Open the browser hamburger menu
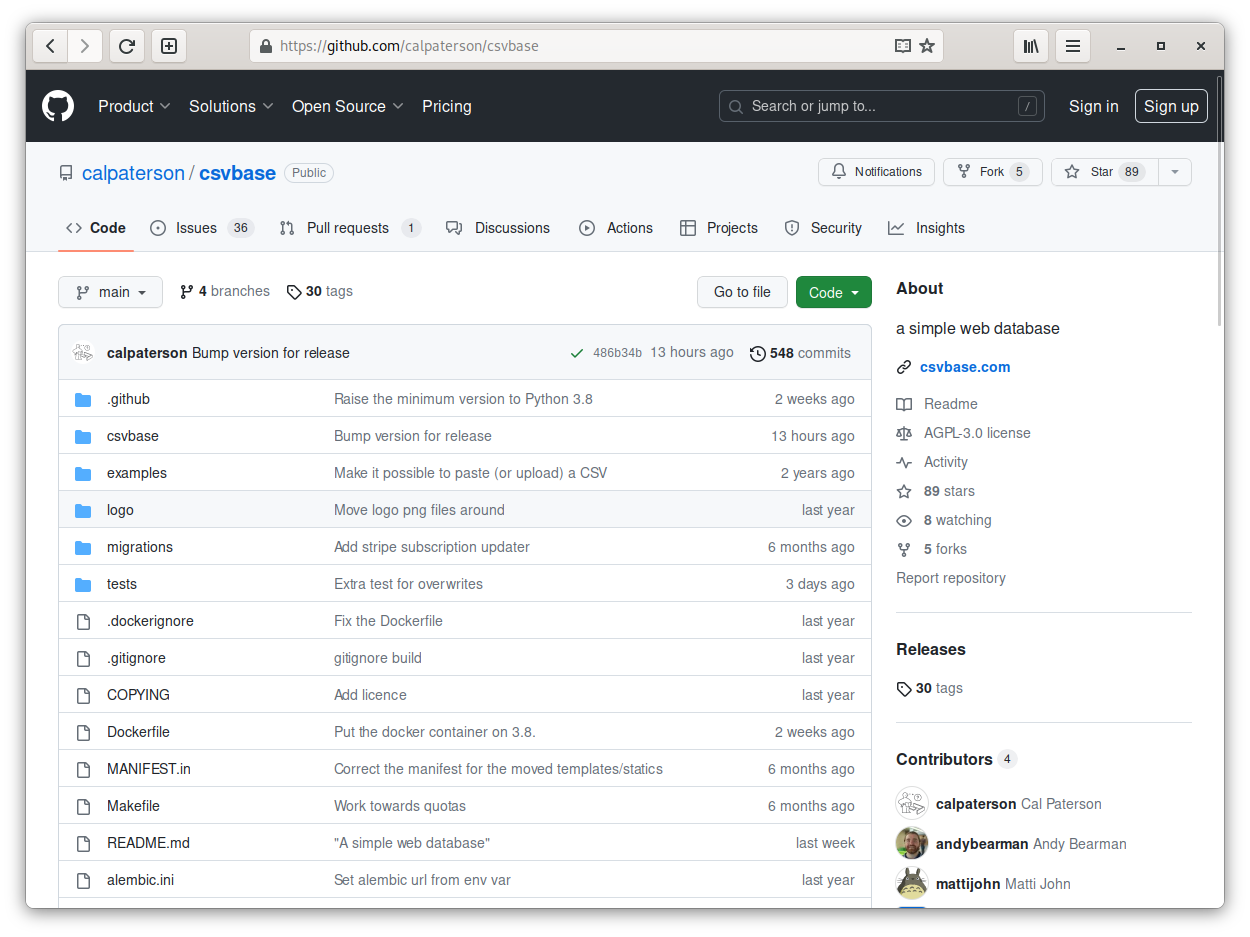The height and width of the screenshot is (937, 1250). [x=1073, y=46]
